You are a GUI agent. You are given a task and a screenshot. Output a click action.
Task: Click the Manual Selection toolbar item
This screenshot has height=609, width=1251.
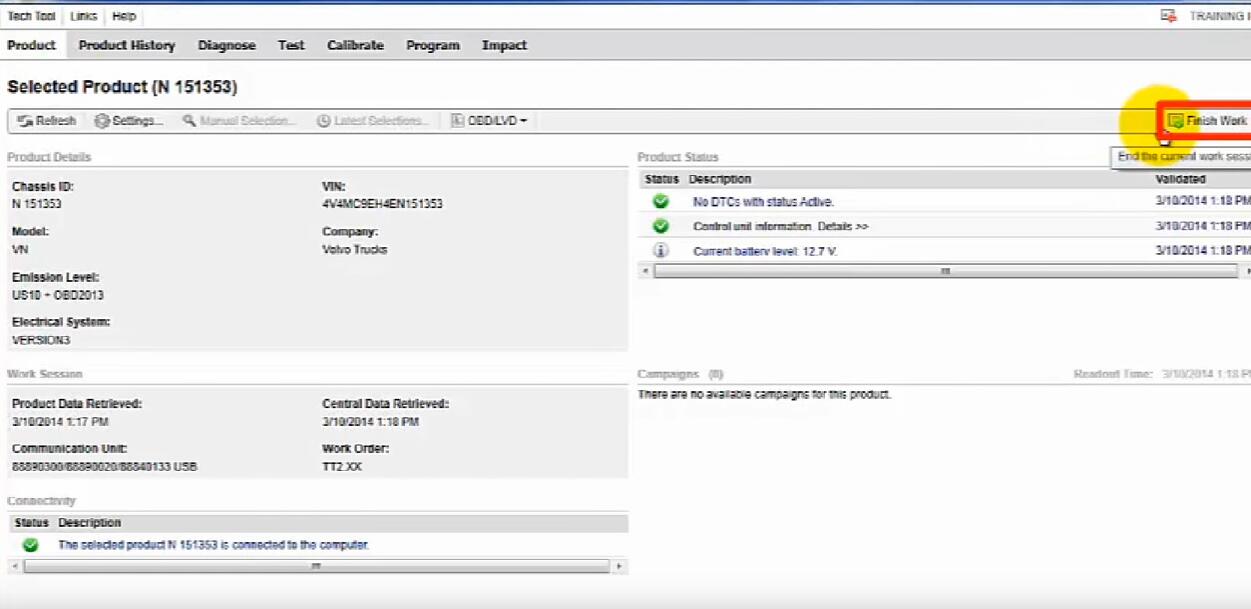[240, 121]
